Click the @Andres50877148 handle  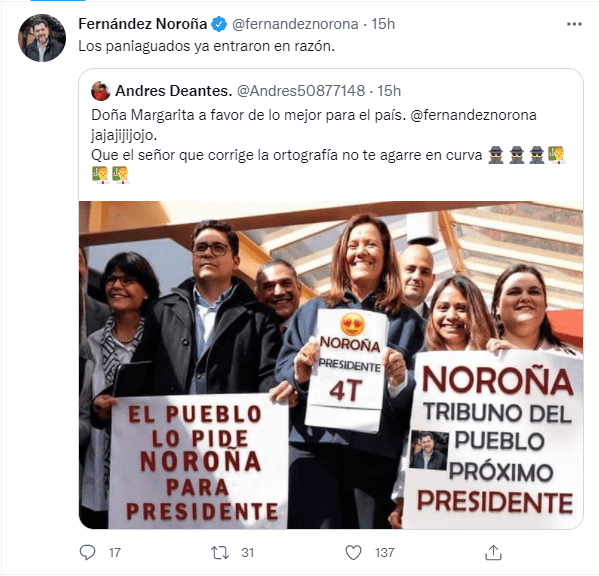301,91
